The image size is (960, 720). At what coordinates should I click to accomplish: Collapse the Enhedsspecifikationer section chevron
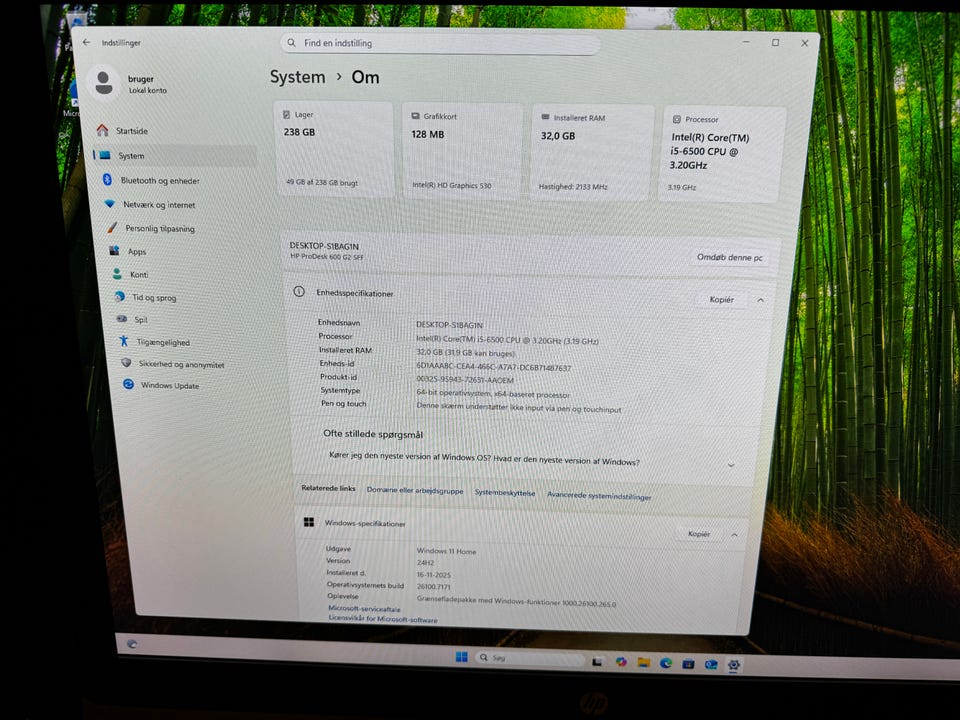[x=760, y=300]
